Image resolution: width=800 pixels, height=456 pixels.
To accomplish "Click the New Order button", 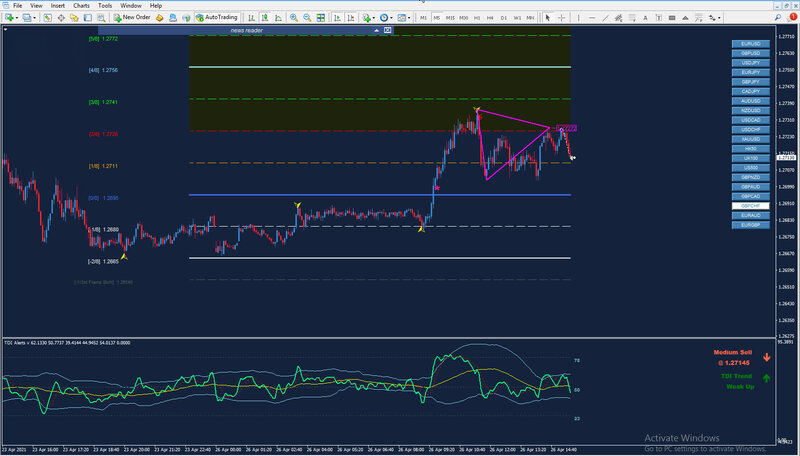I will click(x=132, y=18).
